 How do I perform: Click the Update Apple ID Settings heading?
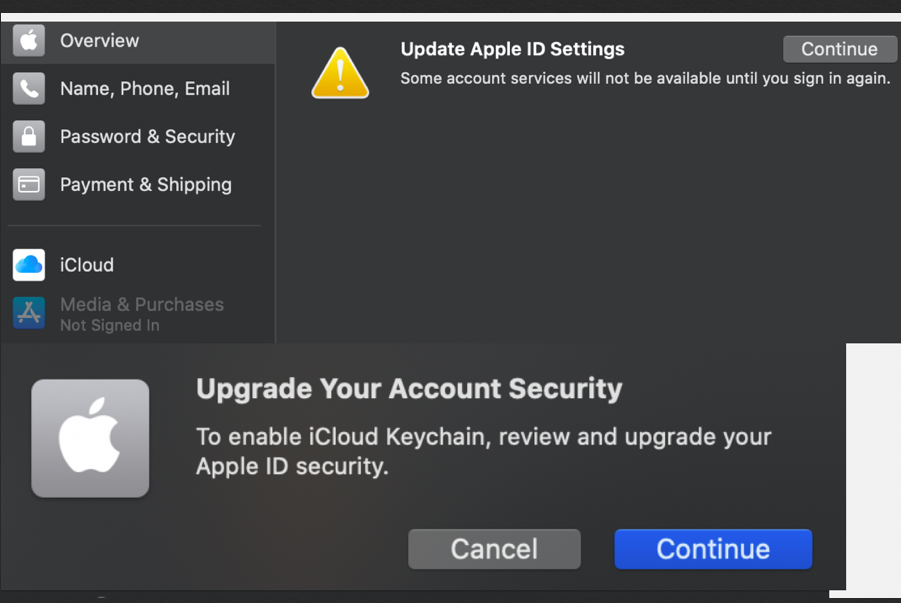click(512, 49)
